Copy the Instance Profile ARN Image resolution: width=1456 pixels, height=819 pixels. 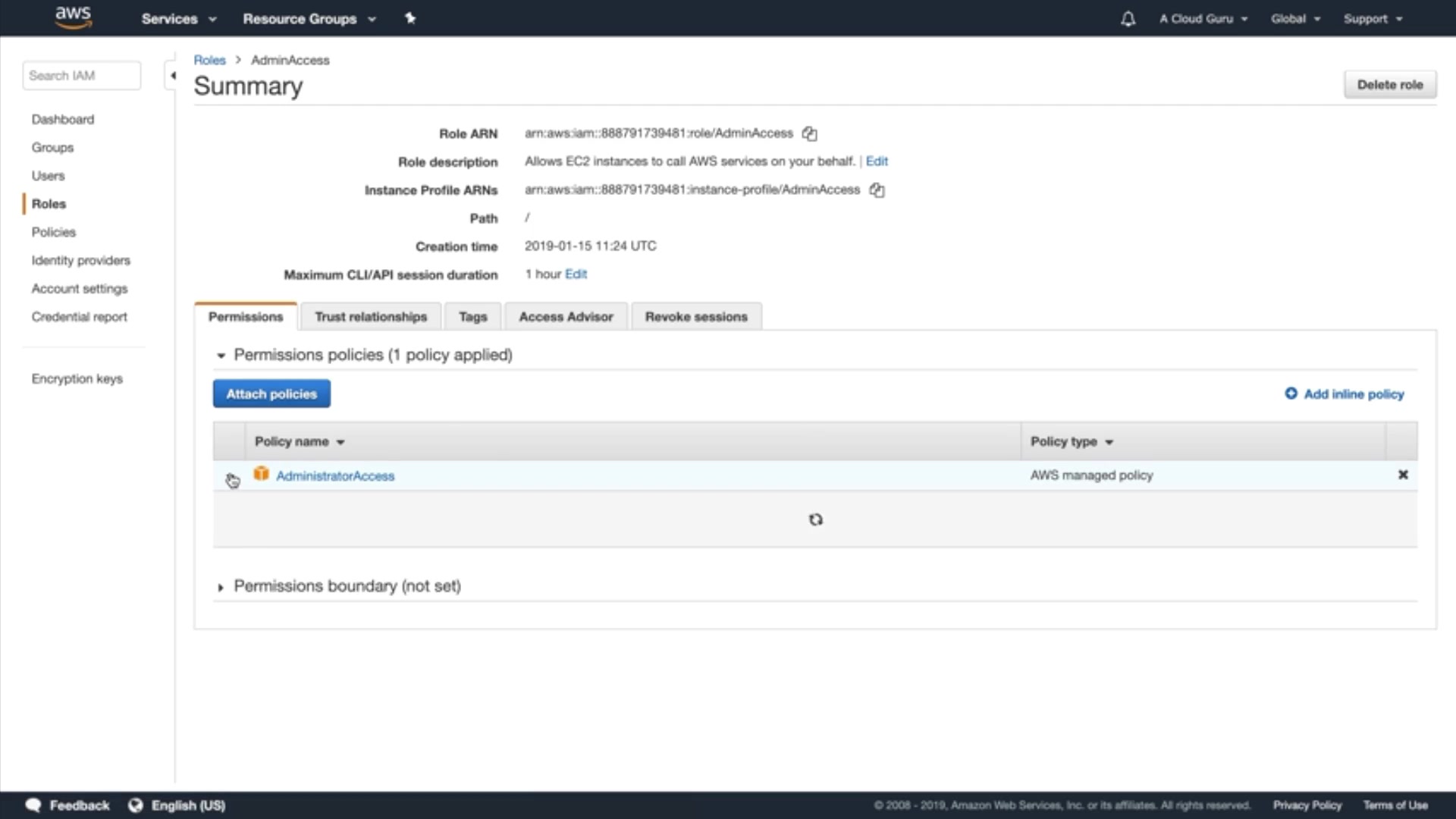coord(877,190)
